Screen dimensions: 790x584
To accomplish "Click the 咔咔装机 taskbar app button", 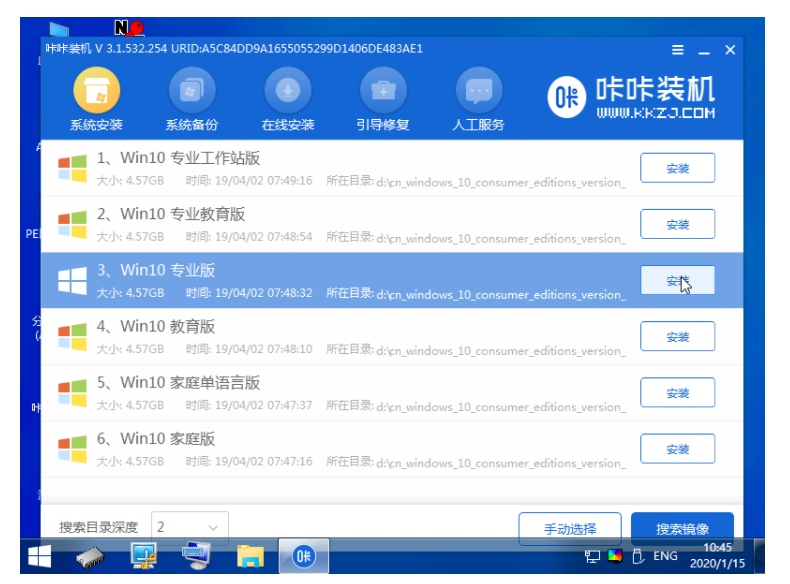I will tap(303, 556).
